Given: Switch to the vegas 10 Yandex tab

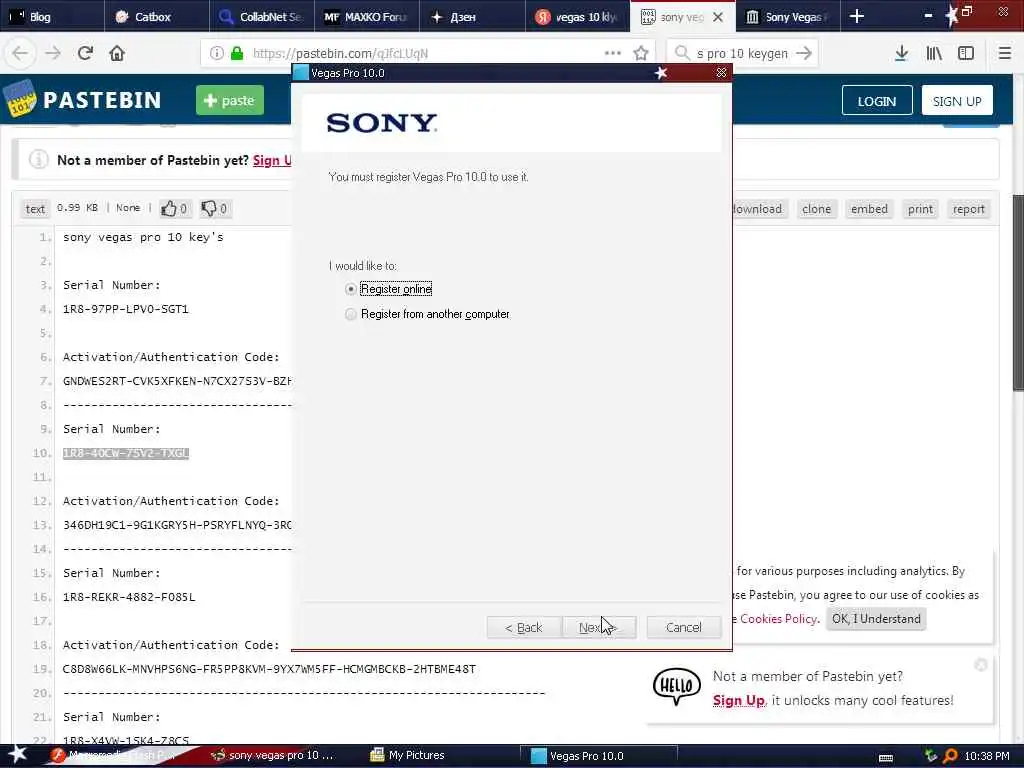Looking at the screenshot, I should 577,16.
